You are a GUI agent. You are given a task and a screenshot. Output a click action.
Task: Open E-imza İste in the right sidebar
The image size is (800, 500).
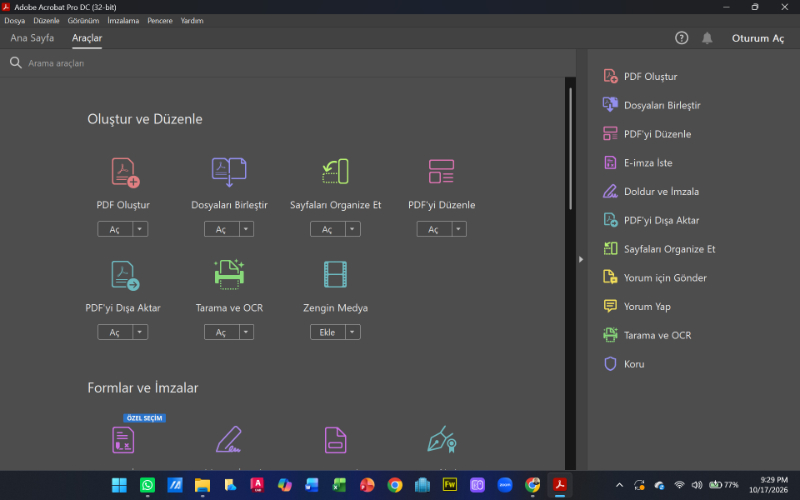(x=638, y=163)
